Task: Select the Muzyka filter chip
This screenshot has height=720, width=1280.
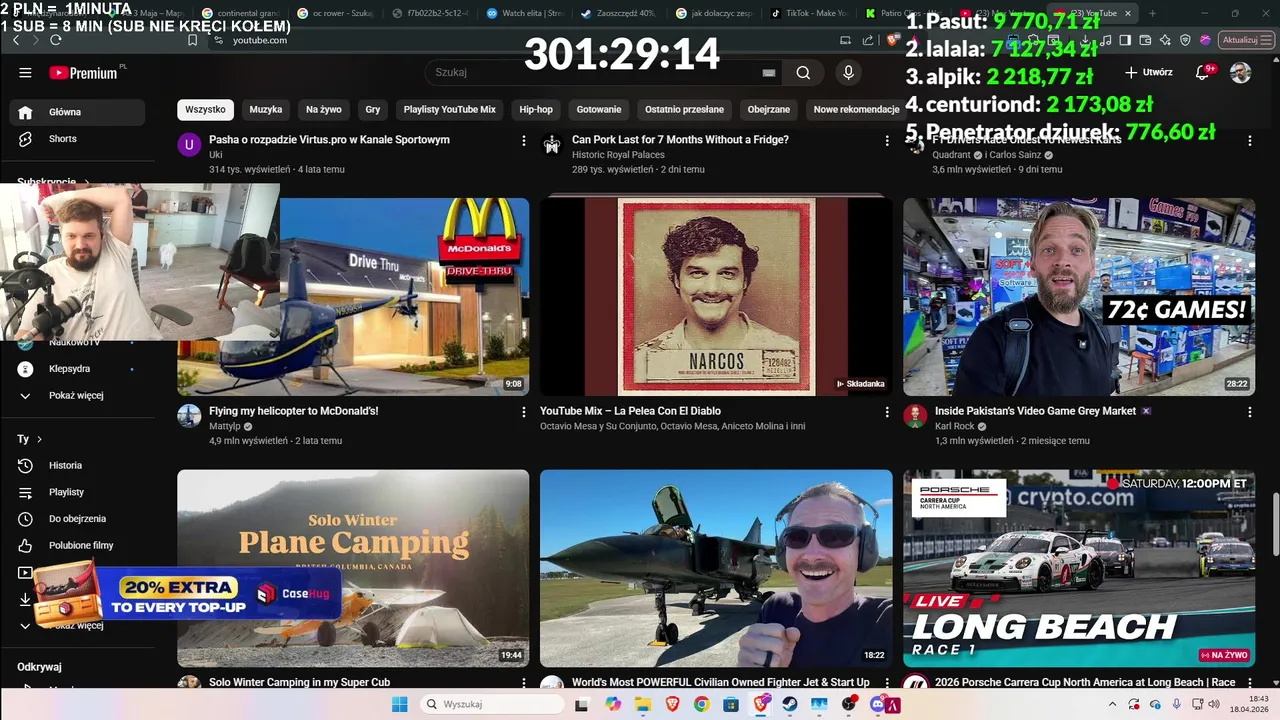Action: click(x=266, y=109)
